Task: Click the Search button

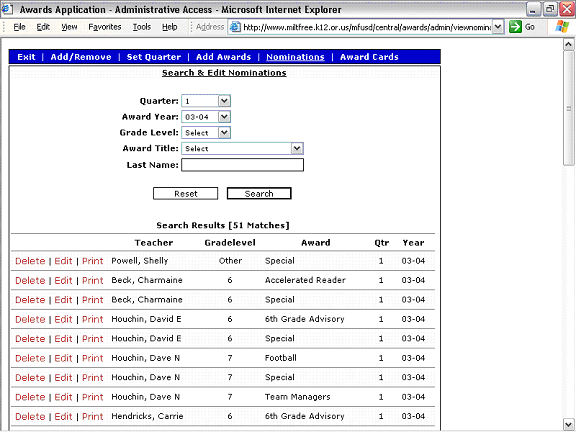Action: click(x=259, y=194)
